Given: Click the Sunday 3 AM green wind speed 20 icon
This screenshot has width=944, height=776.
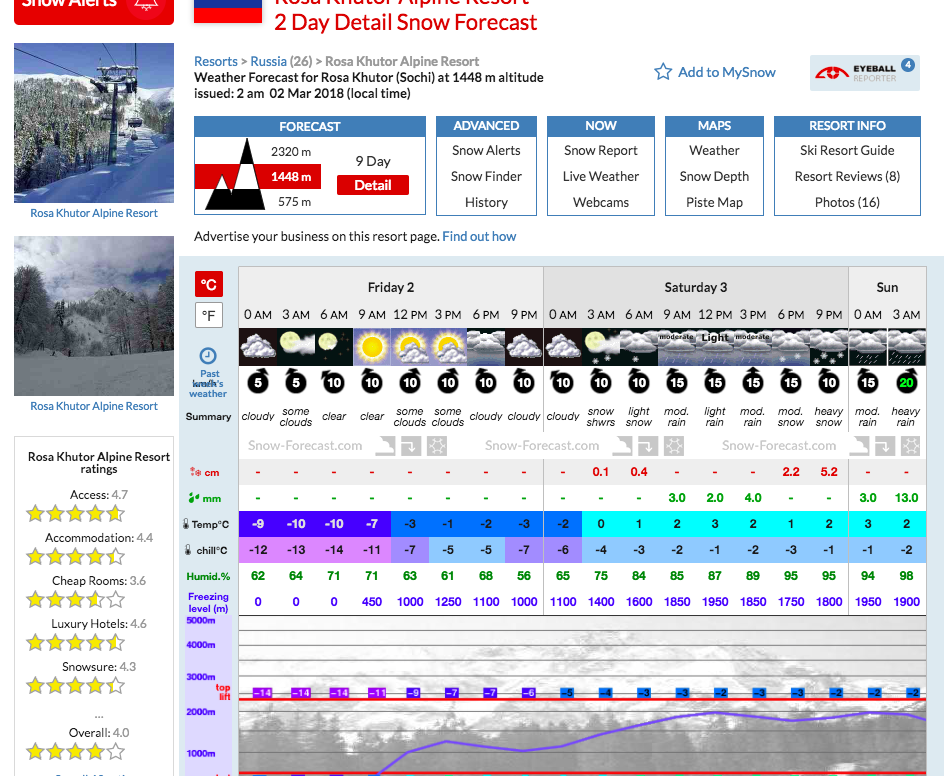Looking at the screenshot, I should tap(906, 381).
